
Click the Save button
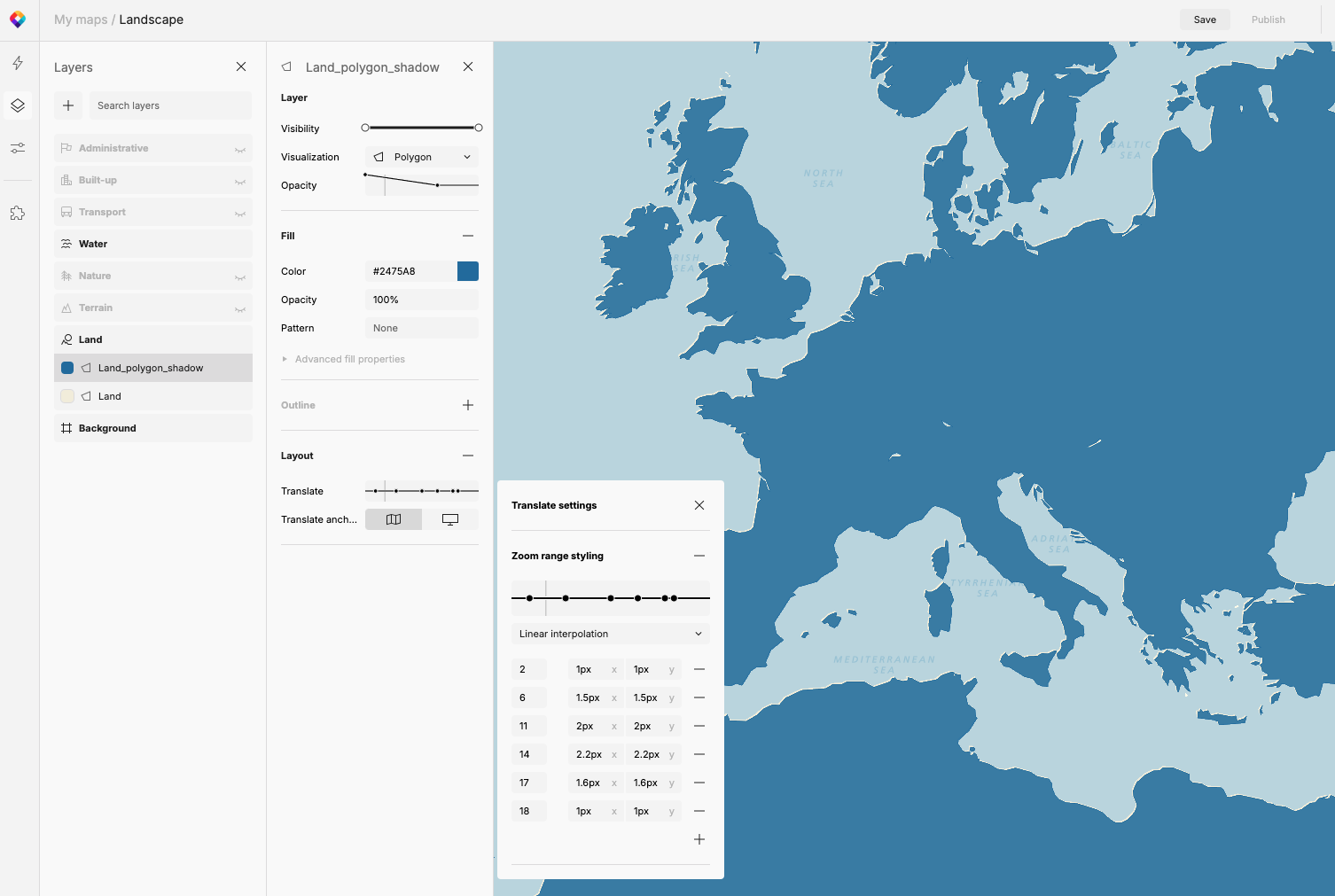1205,19
